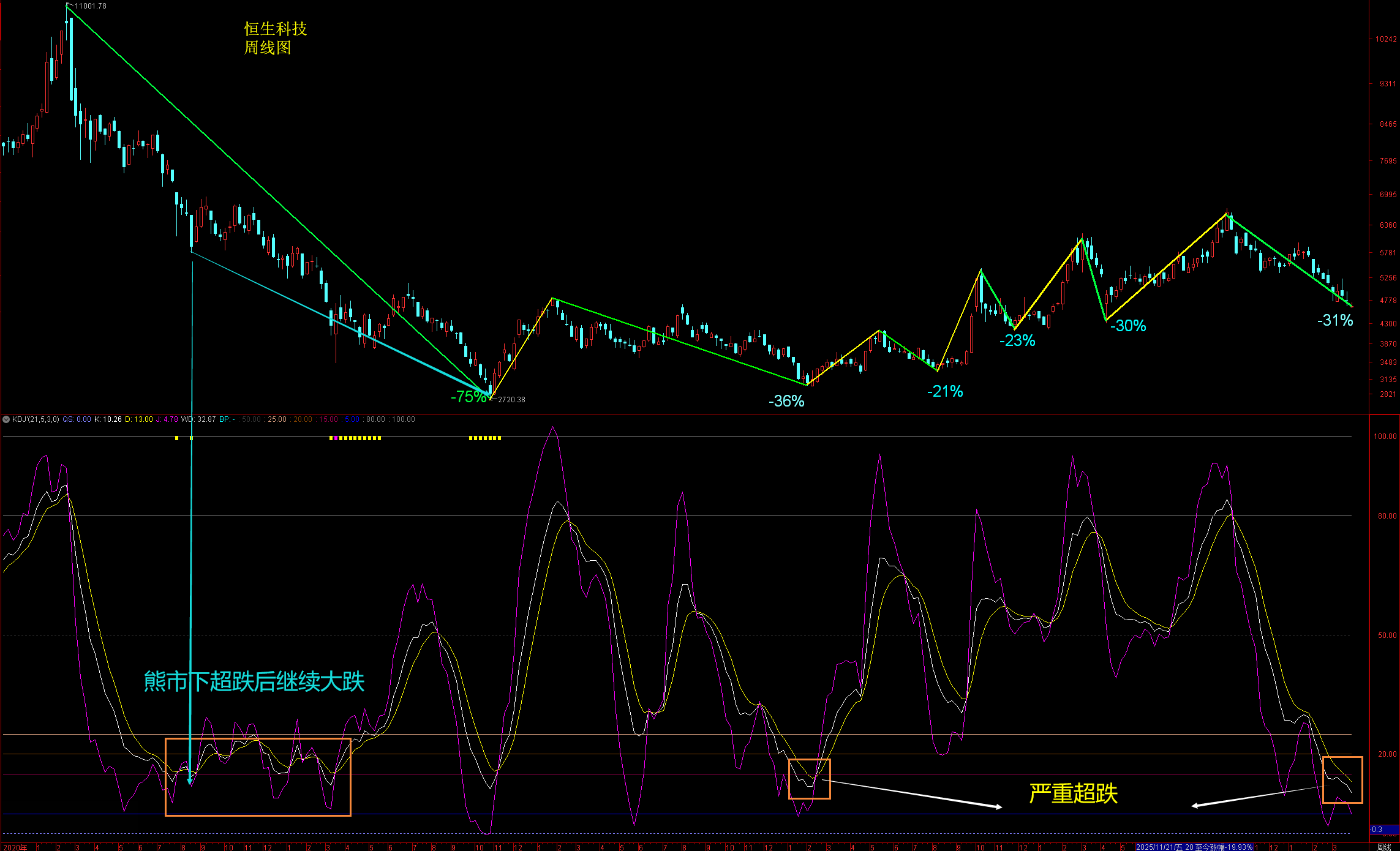Select the -75% decline label

(469, 397)
